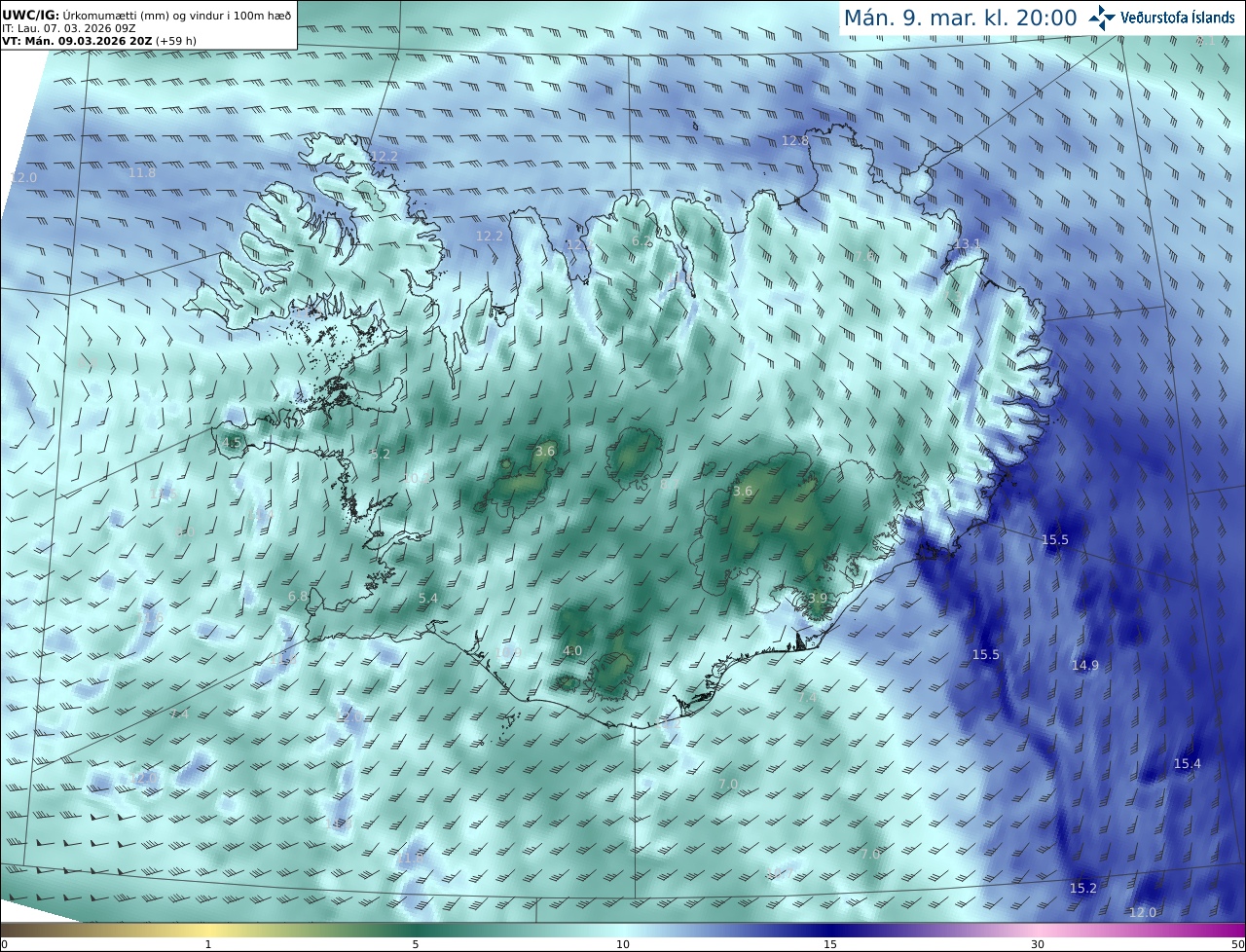1246x952 pixels.
Task: Click the 7.6 value in the north
Action: click(x=863, y=256)
